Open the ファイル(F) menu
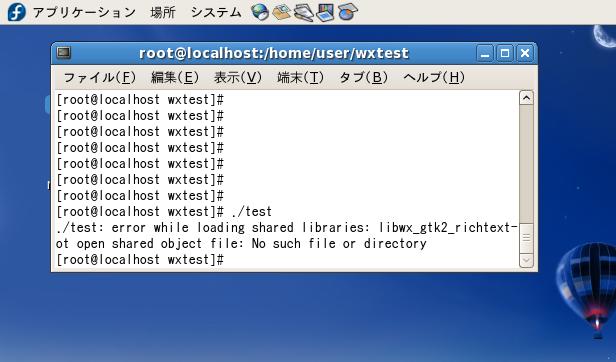This screenshot has width=616, height=362. click(99, 77)
